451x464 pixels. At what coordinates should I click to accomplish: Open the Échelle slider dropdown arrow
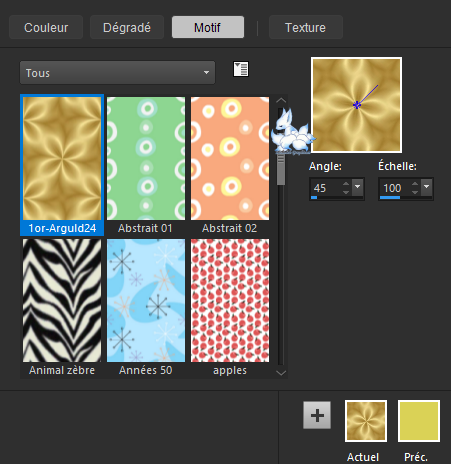coord(427,187)
